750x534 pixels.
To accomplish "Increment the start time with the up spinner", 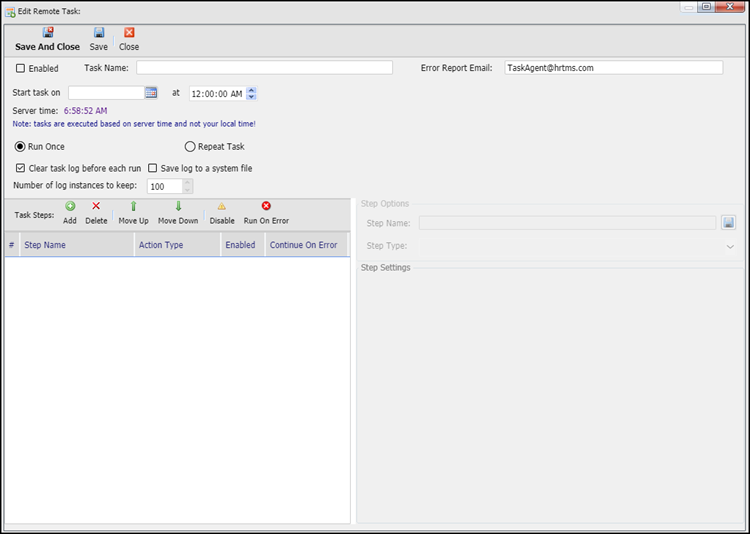I will point(252,90).
